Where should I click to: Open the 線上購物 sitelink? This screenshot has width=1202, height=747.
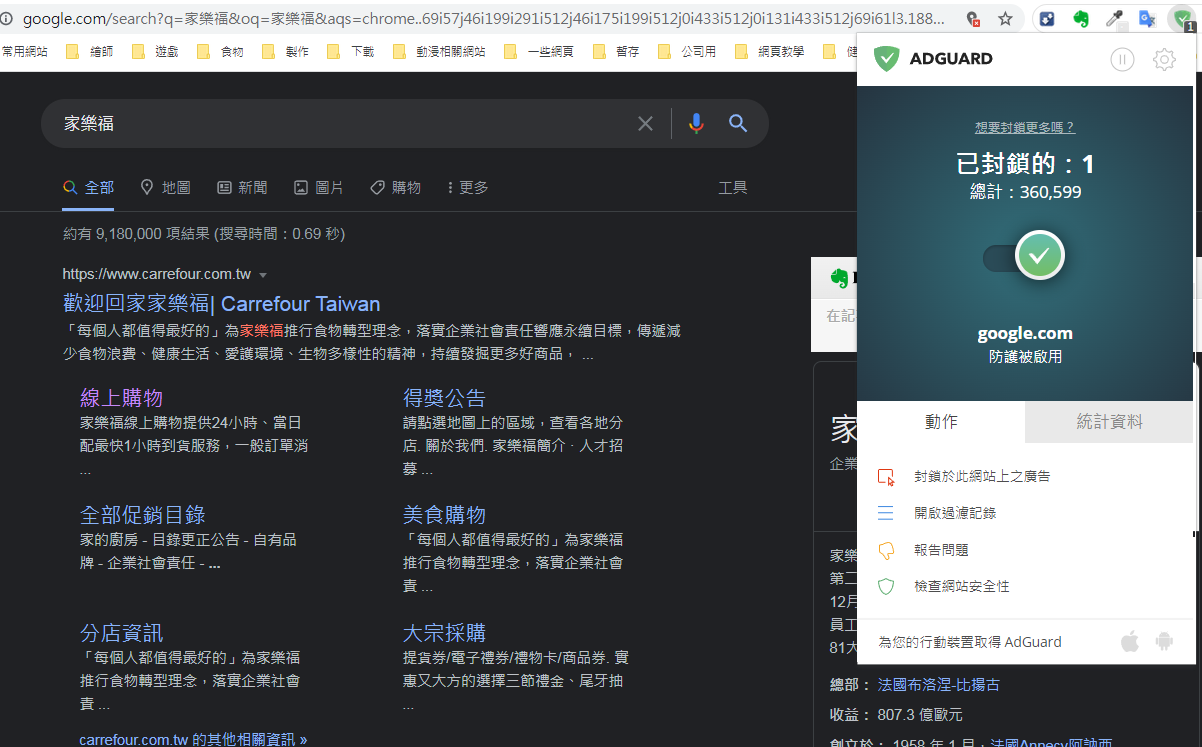click(x=121, y=398)
